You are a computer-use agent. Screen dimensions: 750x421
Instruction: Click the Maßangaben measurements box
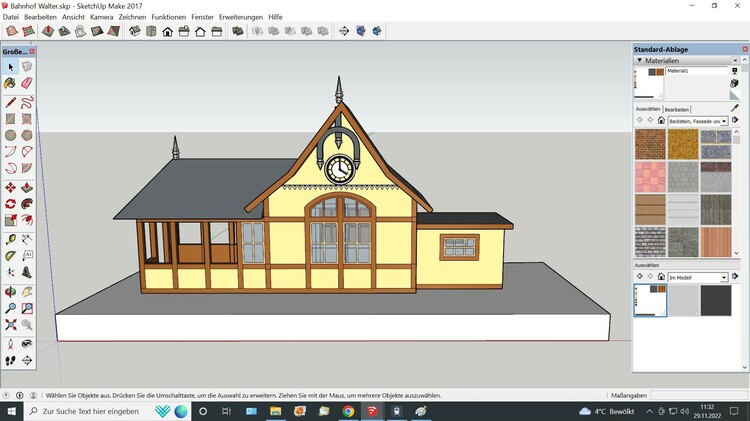coord(697,396)
